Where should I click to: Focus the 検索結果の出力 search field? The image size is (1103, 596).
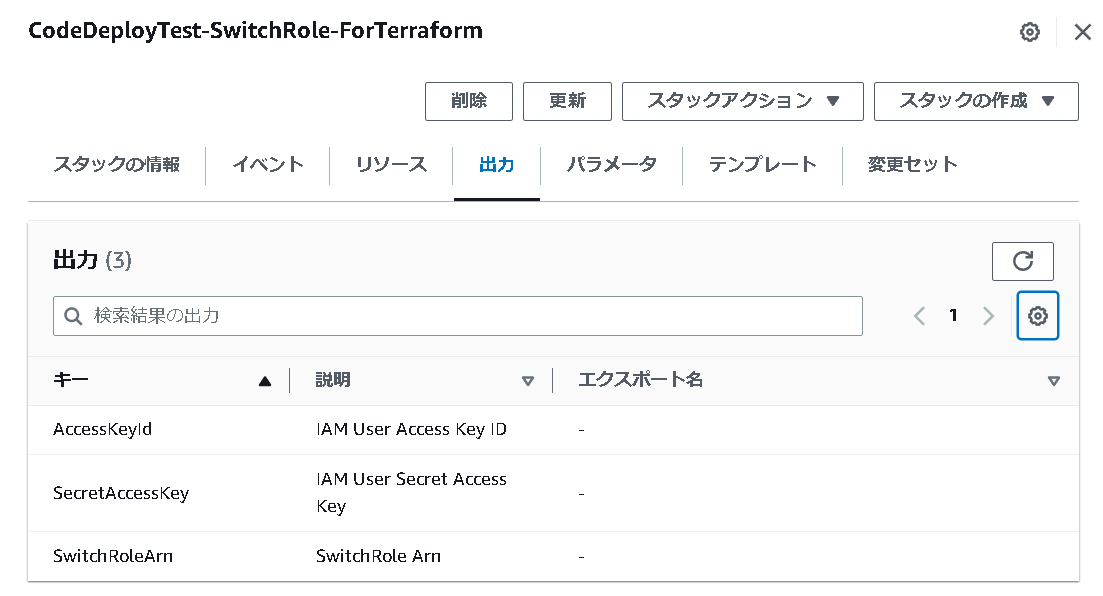click(x=470, y=316)
